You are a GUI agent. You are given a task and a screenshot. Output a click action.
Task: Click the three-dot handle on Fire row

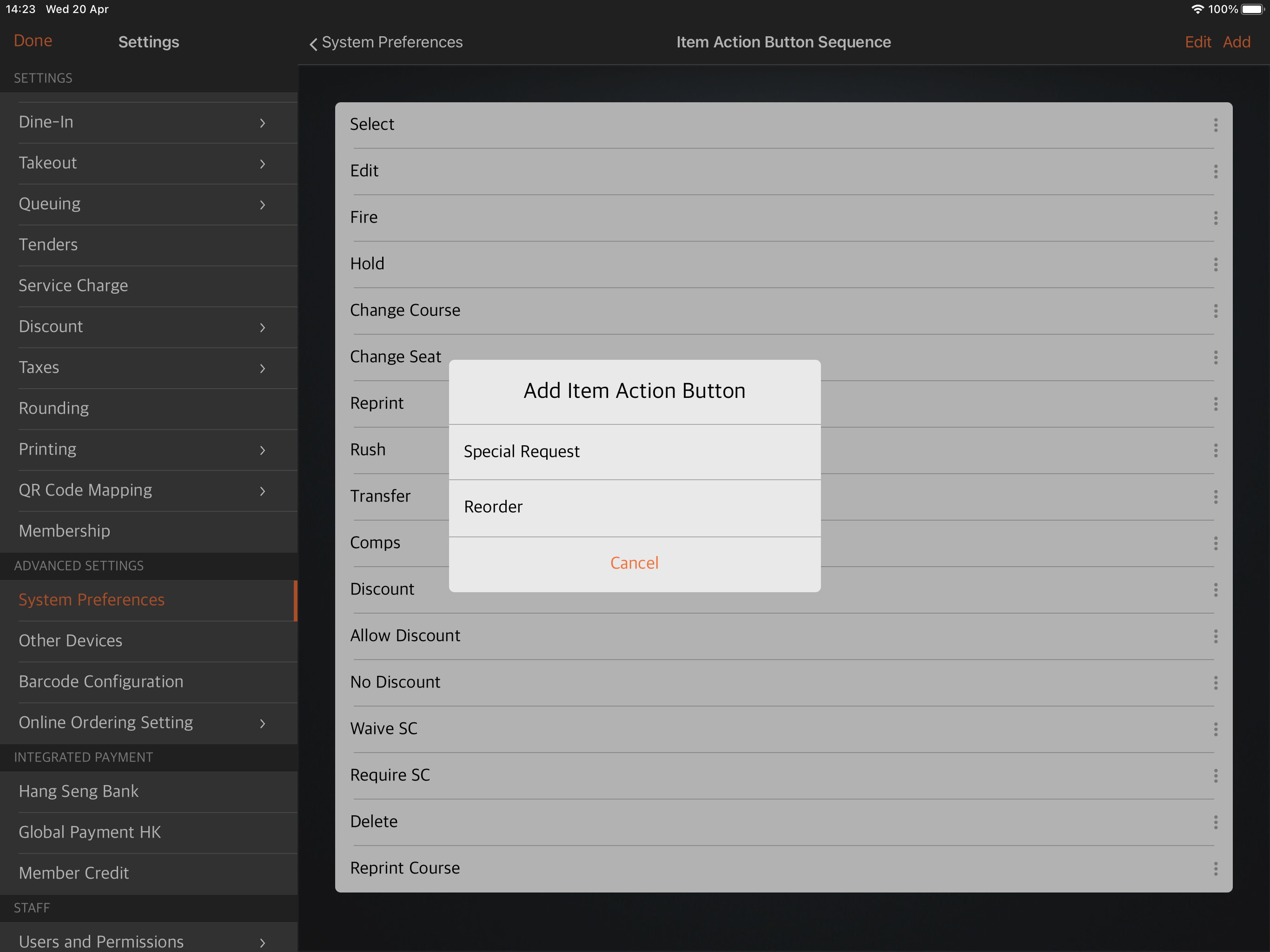(1216, 218)
